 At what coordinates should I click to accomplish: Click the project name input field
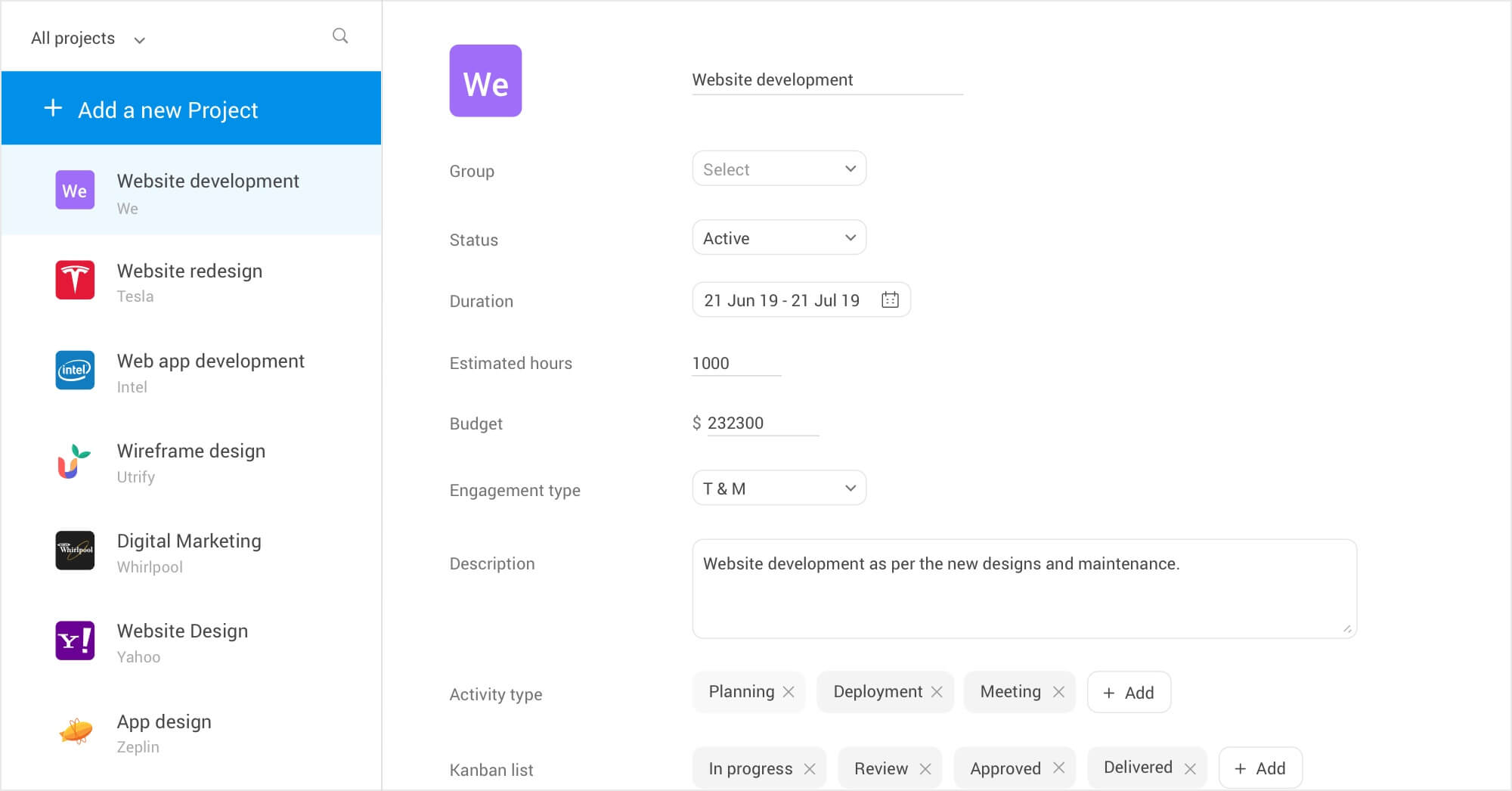click(827, 80)
